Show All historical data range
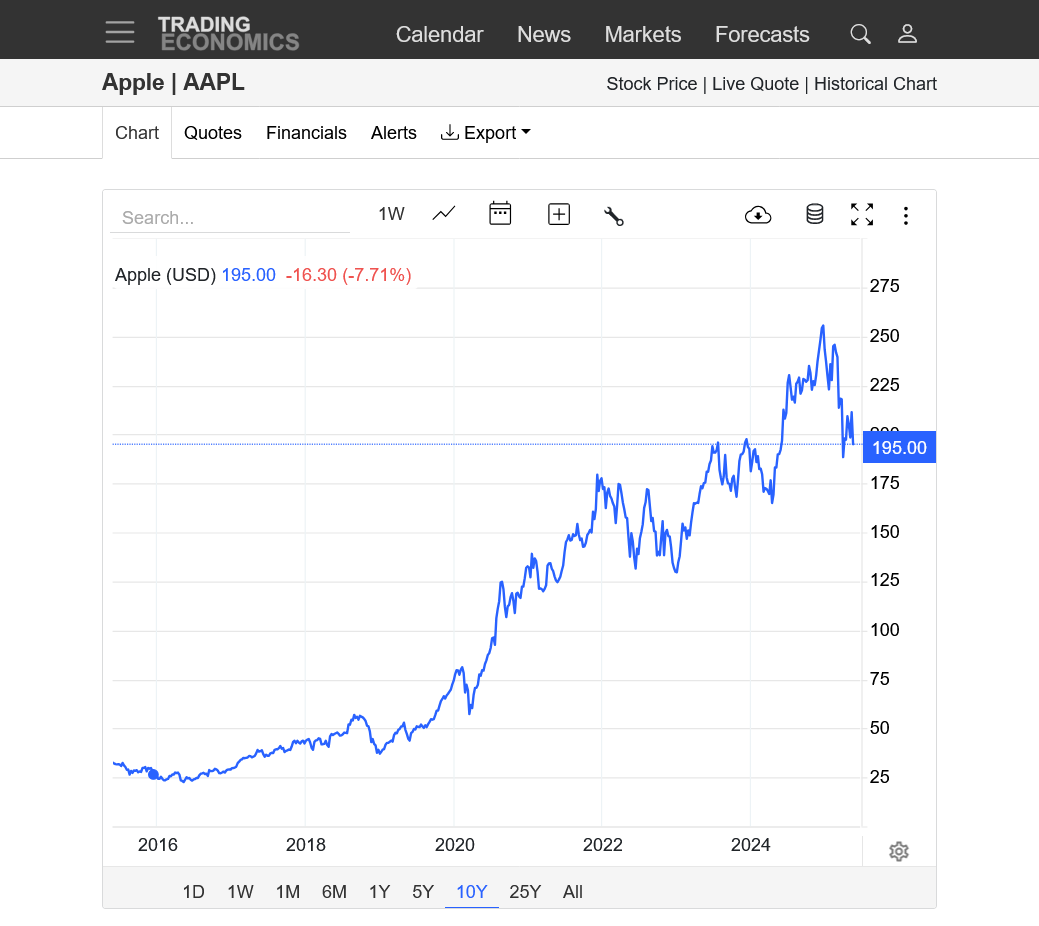The image size is (1039, 926). (x=573, y=892)
